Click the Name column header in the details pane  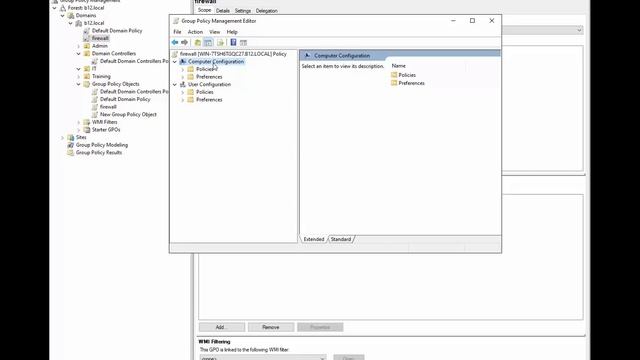(x=399, y=66)
